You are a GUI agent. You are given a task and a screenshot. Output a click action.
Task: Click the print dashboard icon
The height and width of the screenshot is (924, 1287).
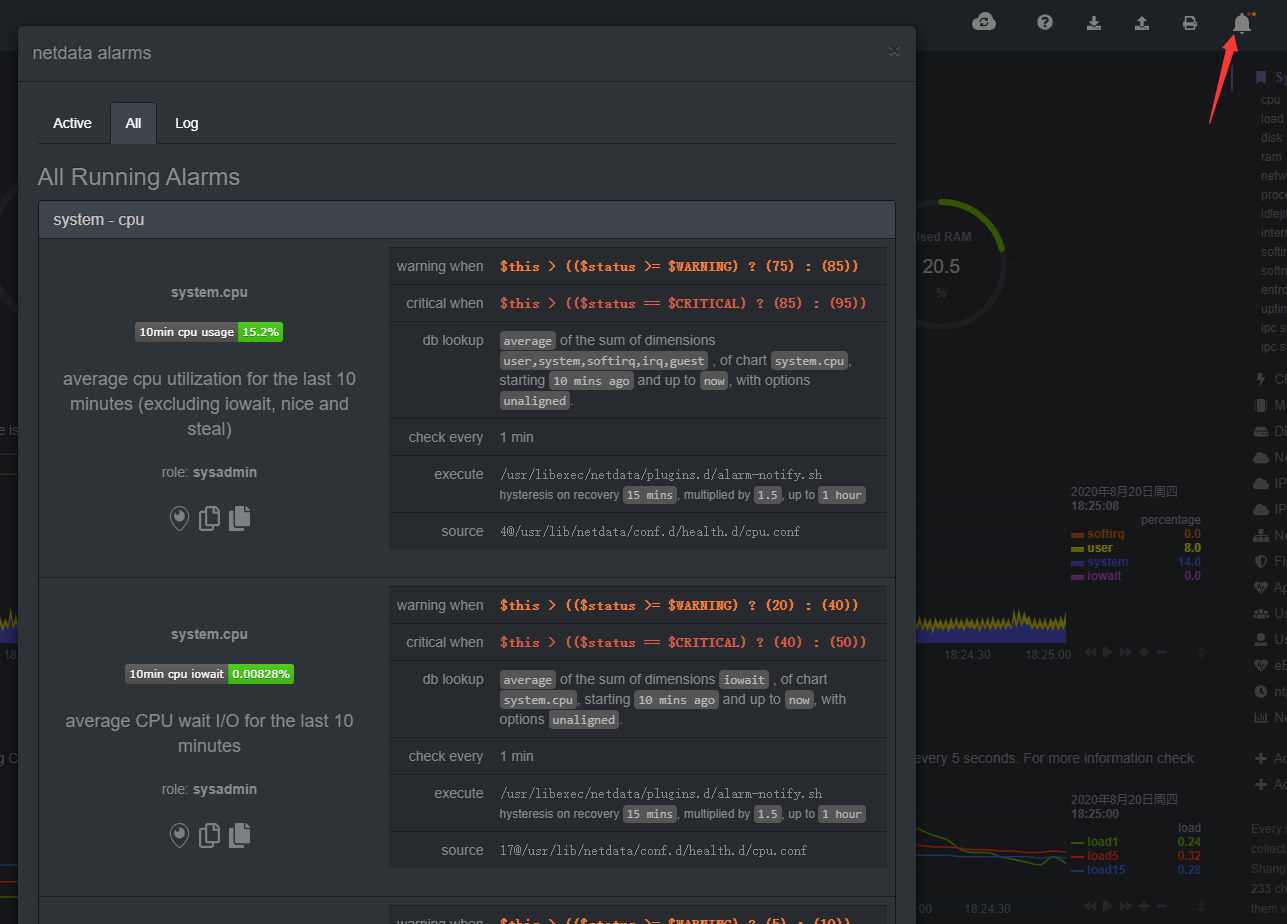click(1189, 23)
